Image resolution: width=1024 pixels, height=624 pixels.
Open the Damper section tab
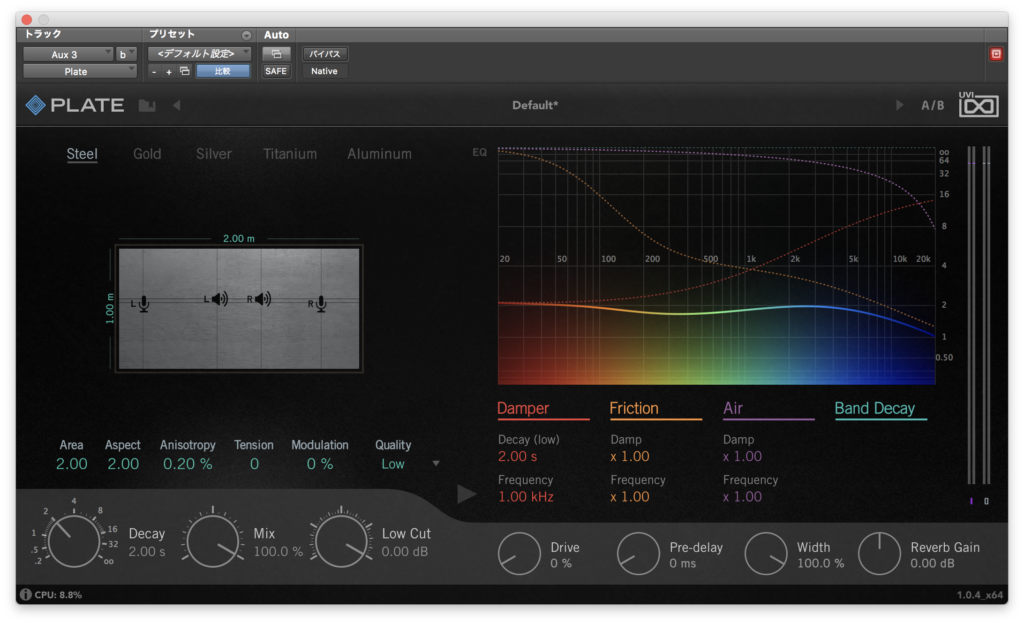(523, 409)
